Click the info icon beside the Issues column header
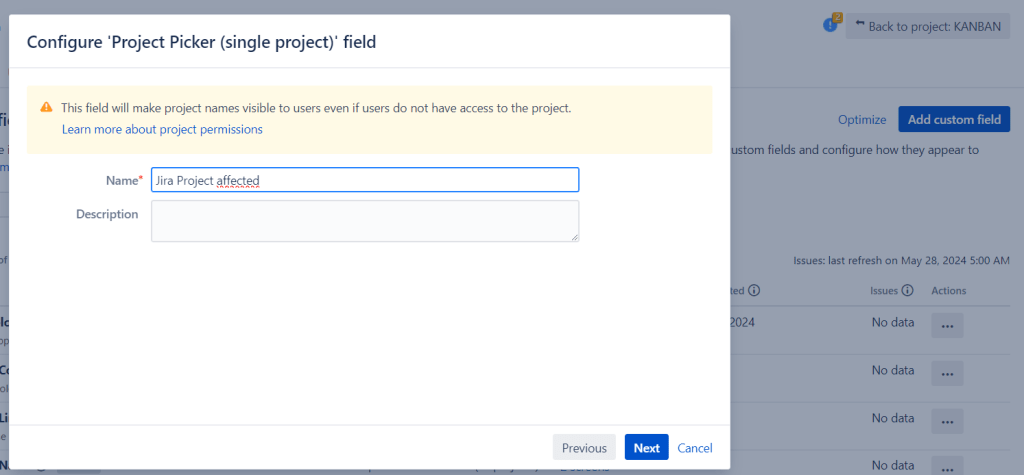 pyautogui.click(x=907, y=291)
